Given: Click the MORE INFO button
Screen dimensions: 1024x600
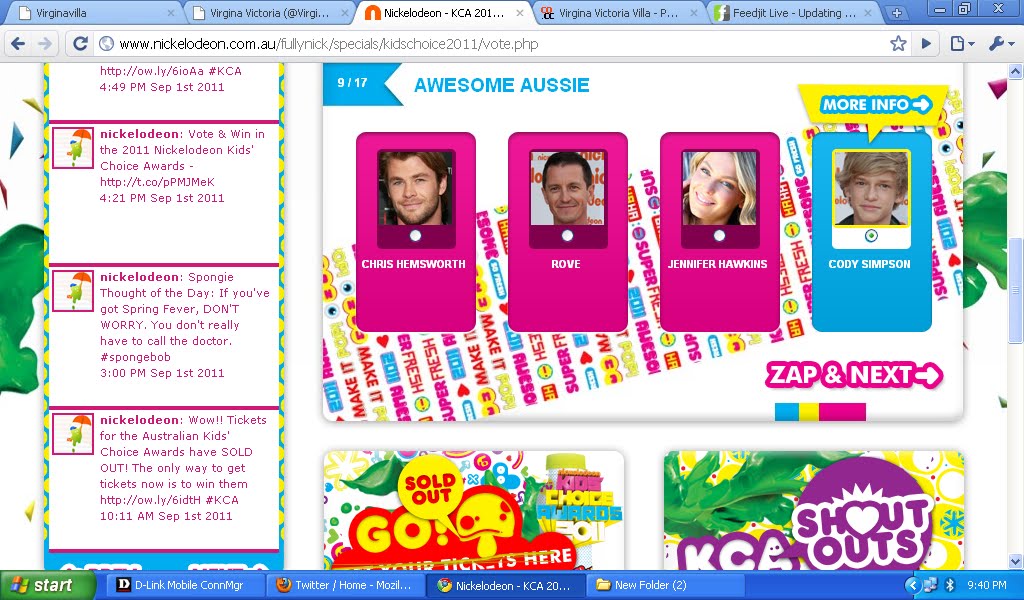Looking at the screenshot, I should [x=875, y=104].
